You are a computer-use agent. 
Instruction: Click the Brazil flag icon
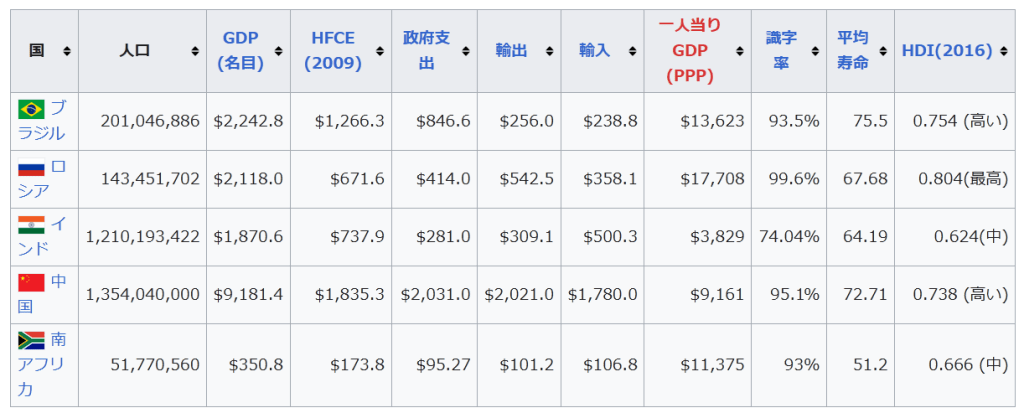(31, 109)
